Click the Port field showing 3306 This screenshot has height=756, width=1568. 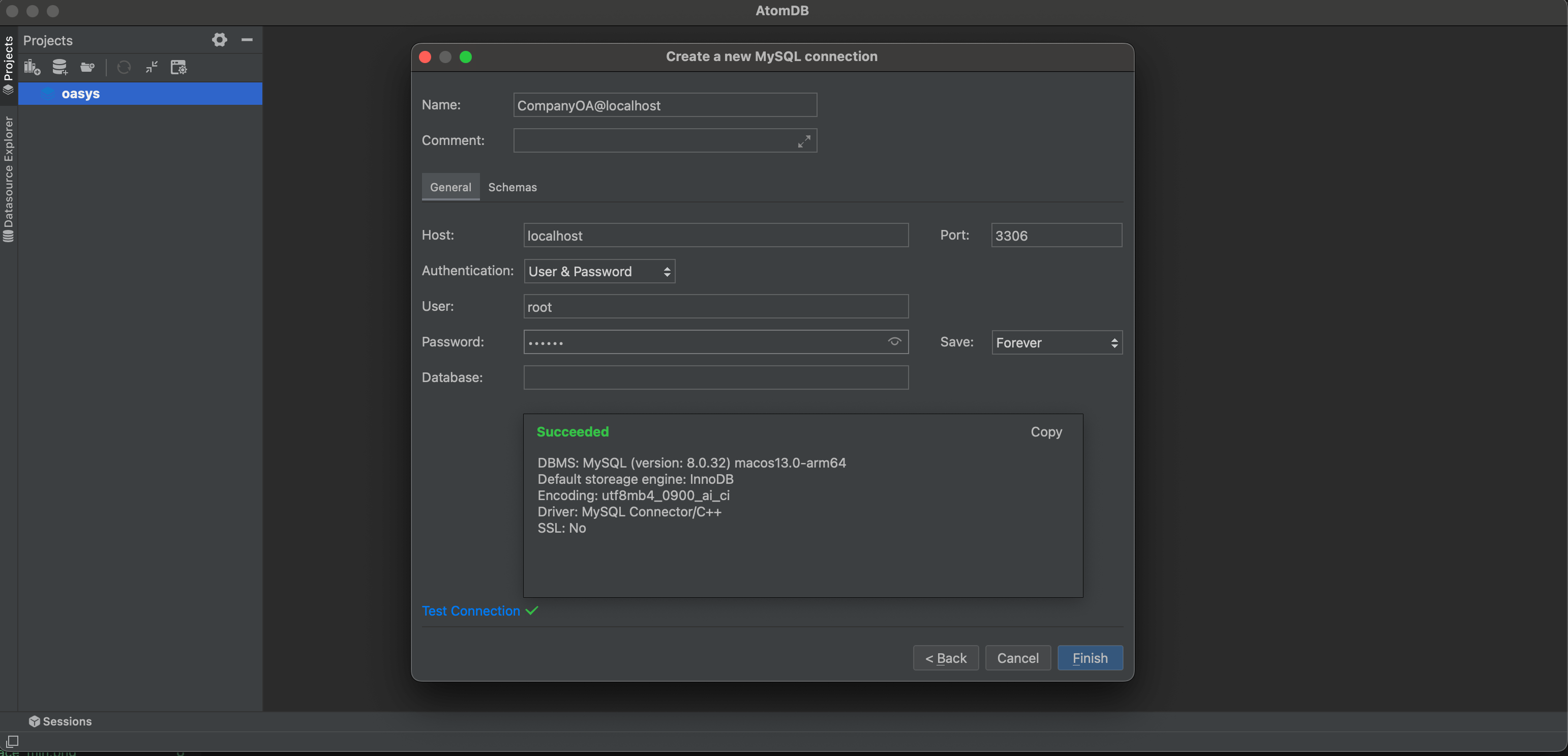[1056, 236]
